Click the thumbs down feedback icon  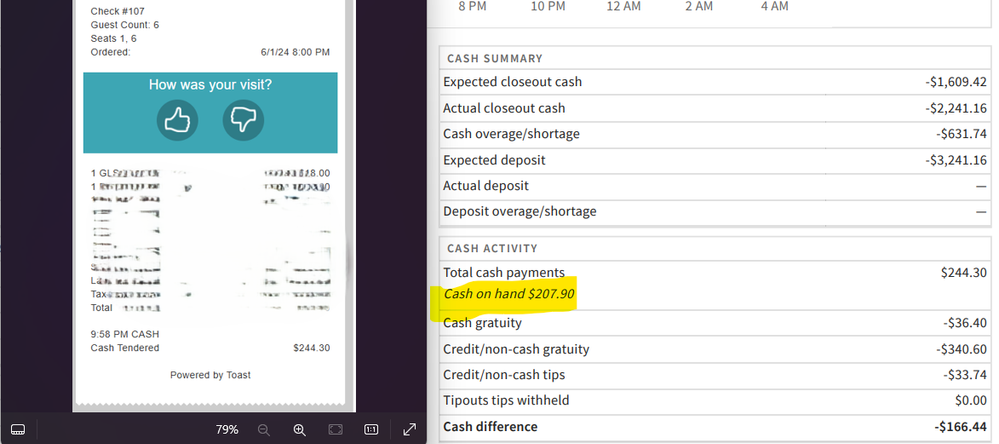(243, 121)
